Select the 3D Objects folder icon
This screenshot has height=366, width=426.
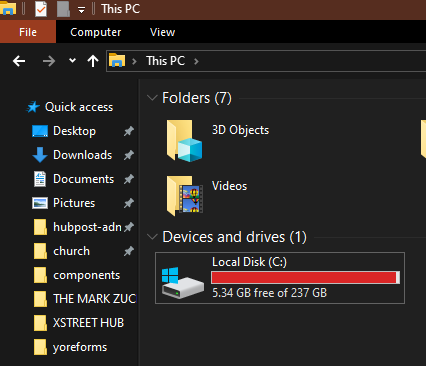coord(184,141)
